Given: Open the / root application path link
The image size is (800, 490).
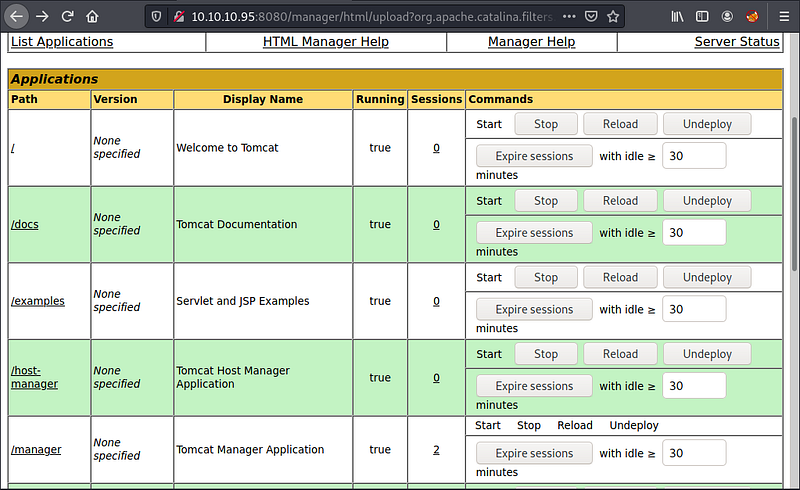Looking at the screenshot, I should point(13,148).
